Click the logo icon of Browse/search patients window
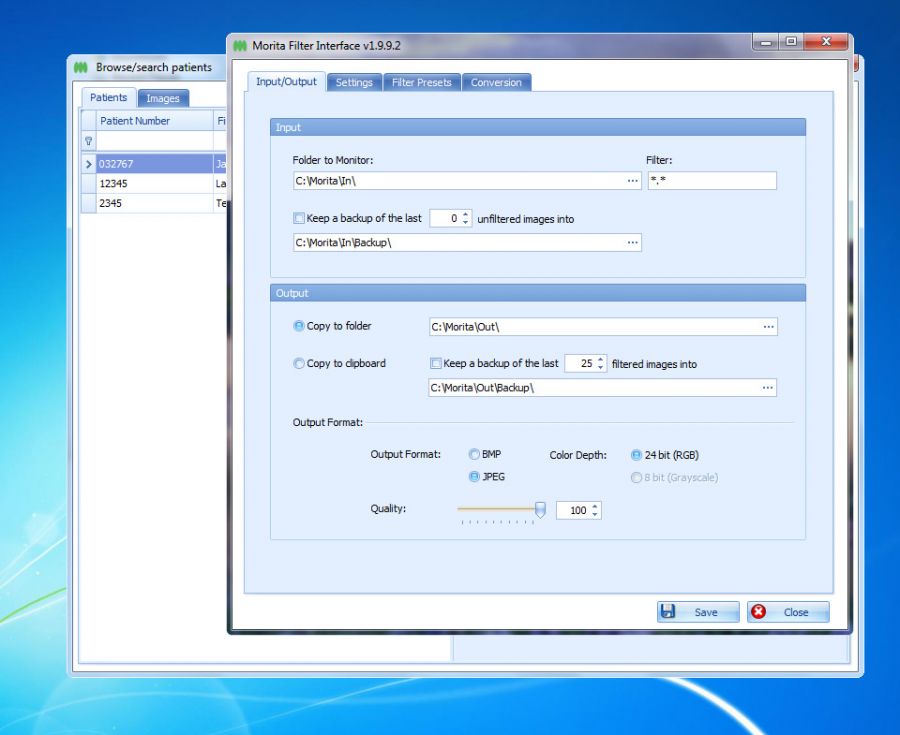This screenshot has height=735, width=900. pyautogui.click(x=81, y=68)
